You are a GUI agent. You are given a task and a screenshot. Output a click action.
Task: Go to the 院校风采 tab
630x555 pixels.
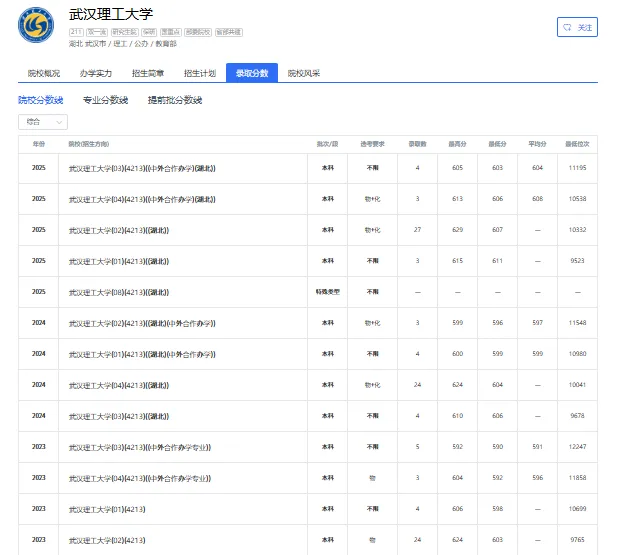304,73
